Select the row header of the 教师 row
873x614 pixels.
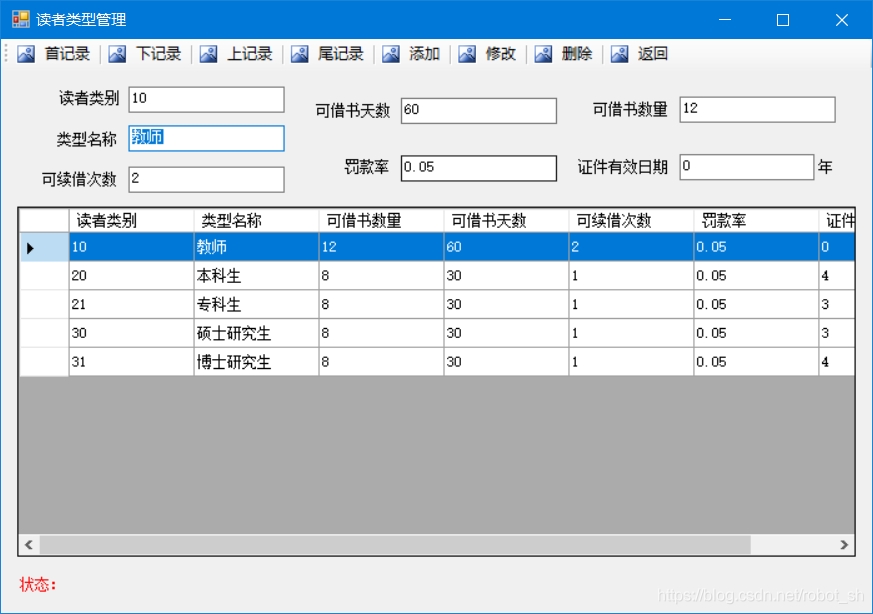tap(45, 247)
